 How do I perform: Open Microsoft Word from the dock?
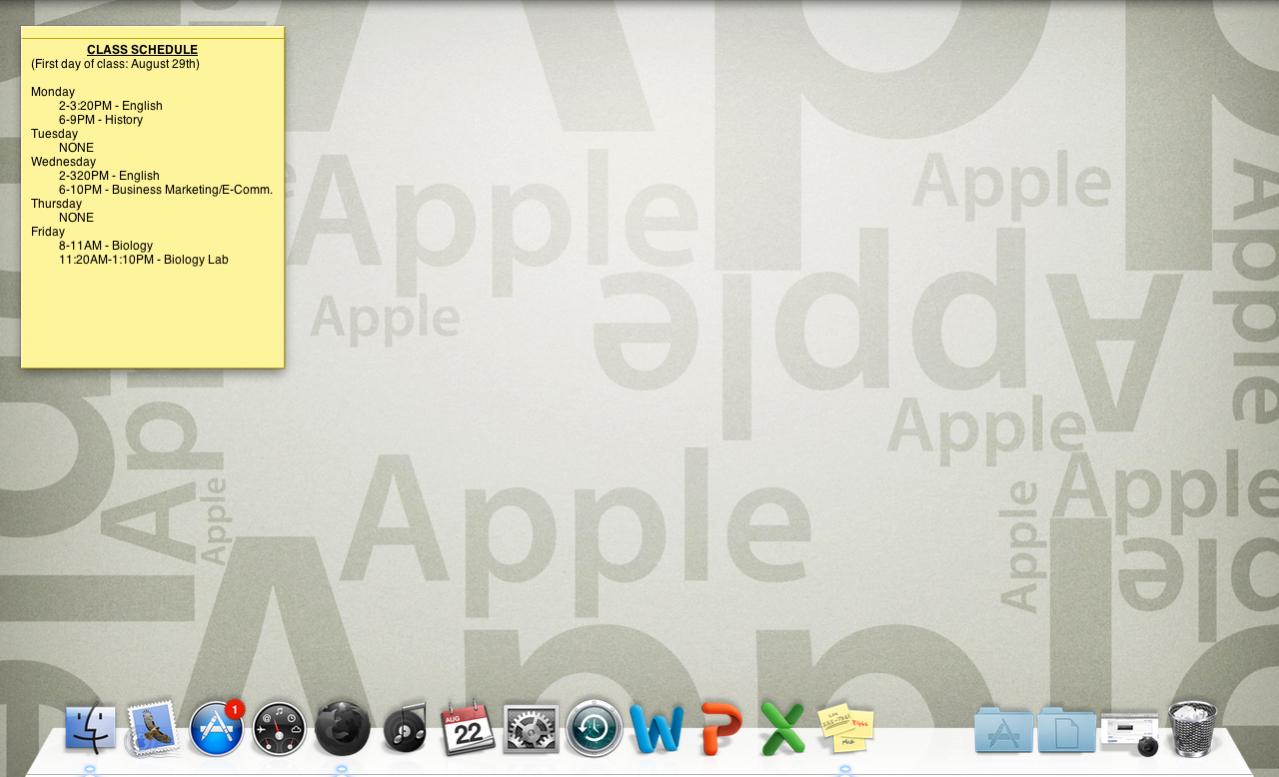[x=657, y=729]
